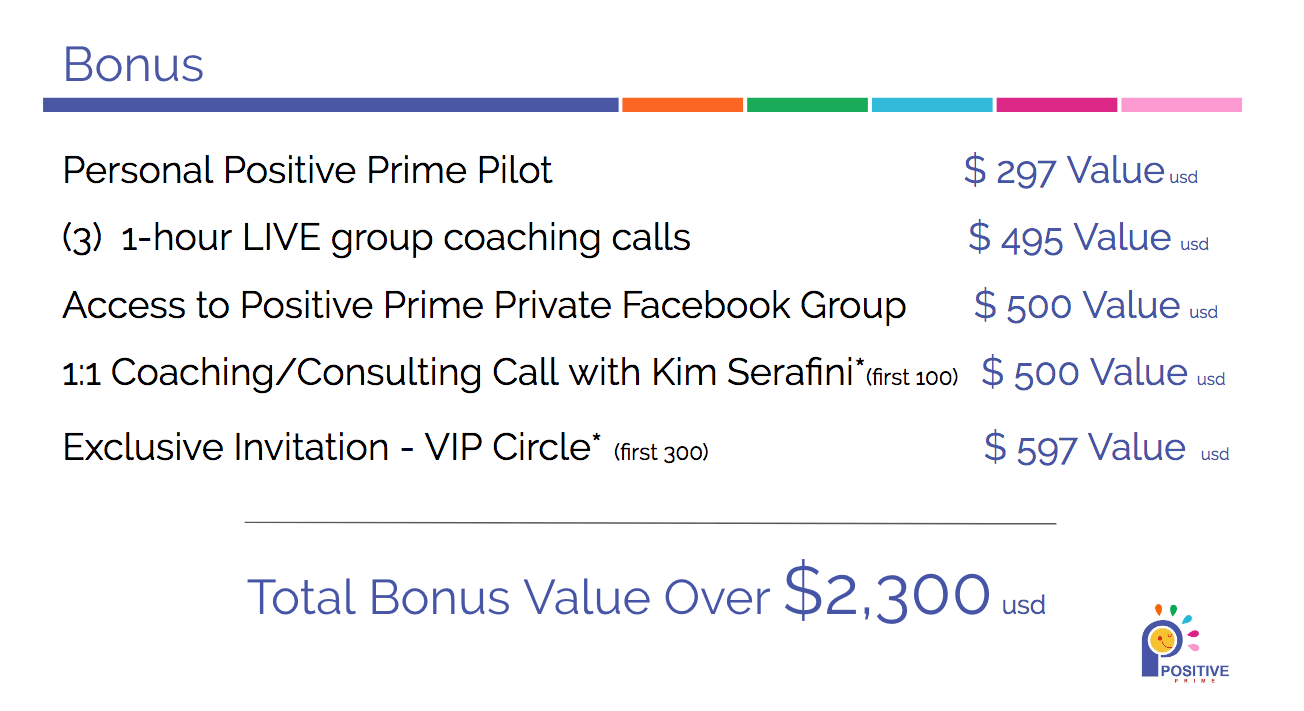Select Positive Prime Private Facebook Group line
This screenshot has height=711, width=1304.
click(x=484, y=306)
